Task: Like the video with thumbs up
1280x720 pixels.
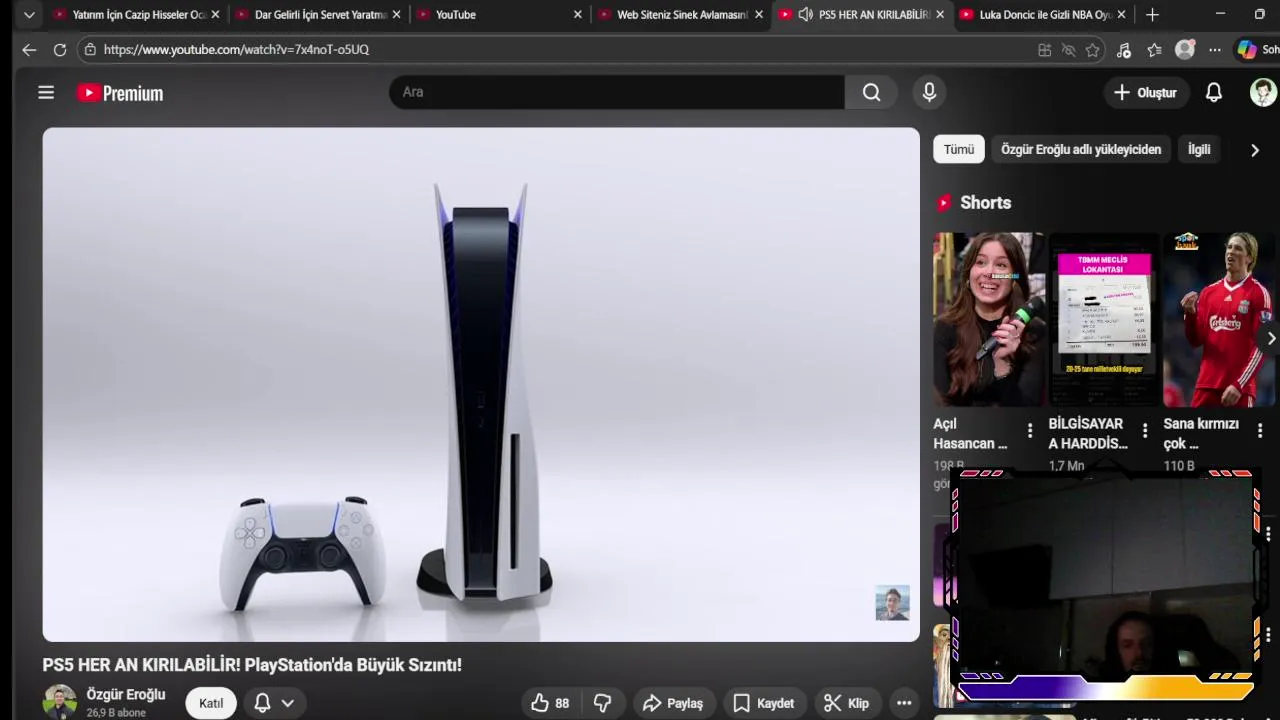Action: click(x=550, y=703)
